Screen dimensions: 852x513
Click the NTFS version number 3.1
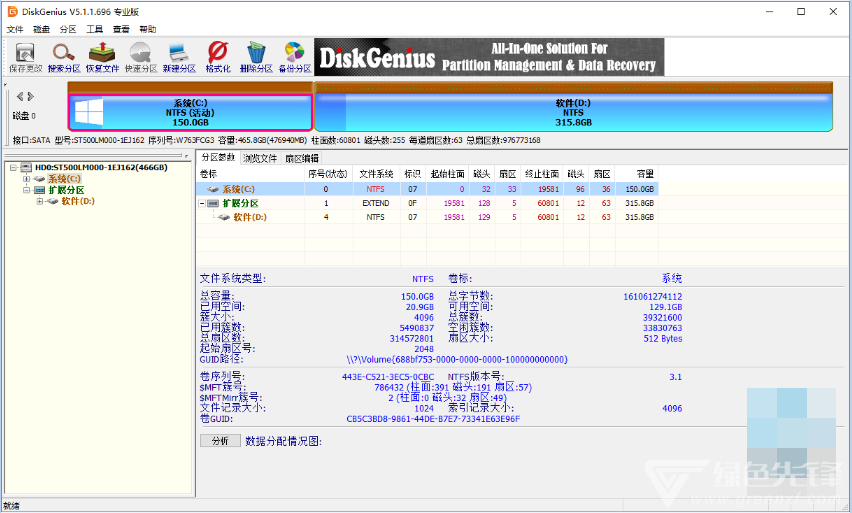(675, 377)
